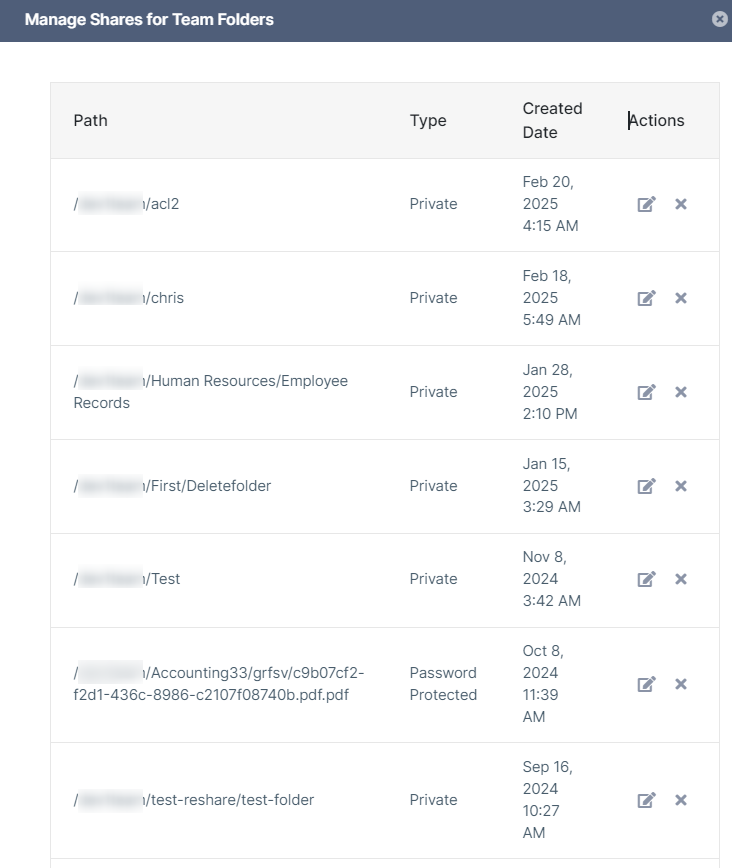
Task: Edit the Employee Records share
Action: coord(647,392)
